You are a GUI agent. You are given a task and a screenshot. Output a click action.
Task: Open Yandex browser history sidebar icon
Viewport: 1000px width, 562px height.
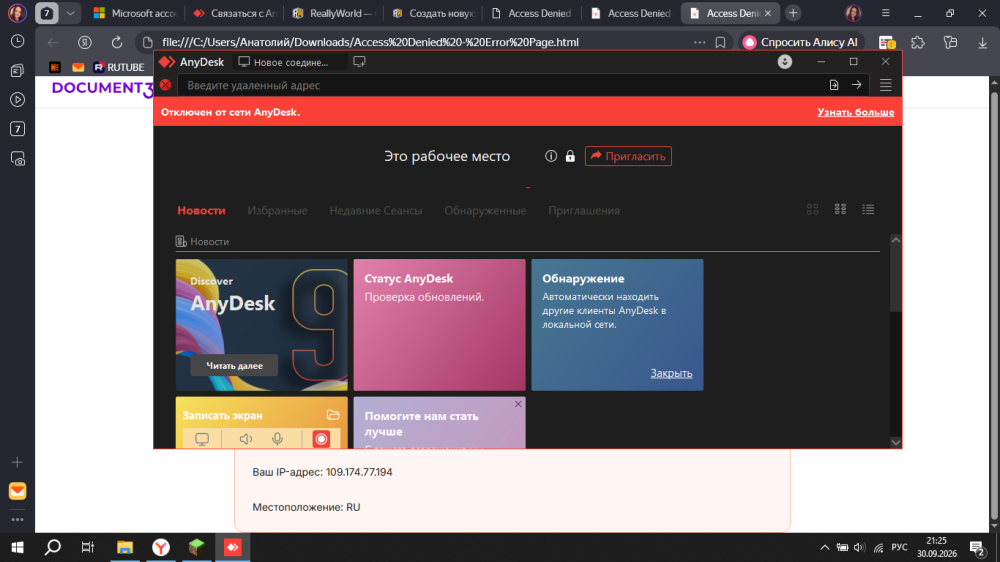18,41
